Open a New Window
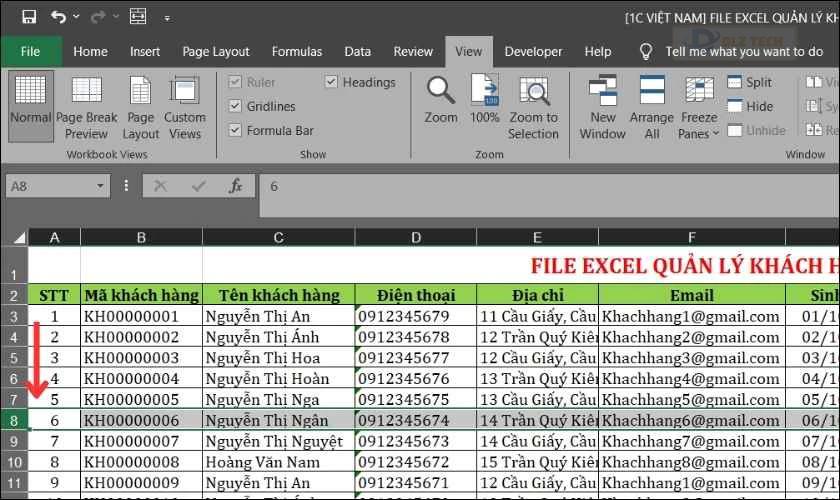The image size is (840, 500). pos(603,108)
